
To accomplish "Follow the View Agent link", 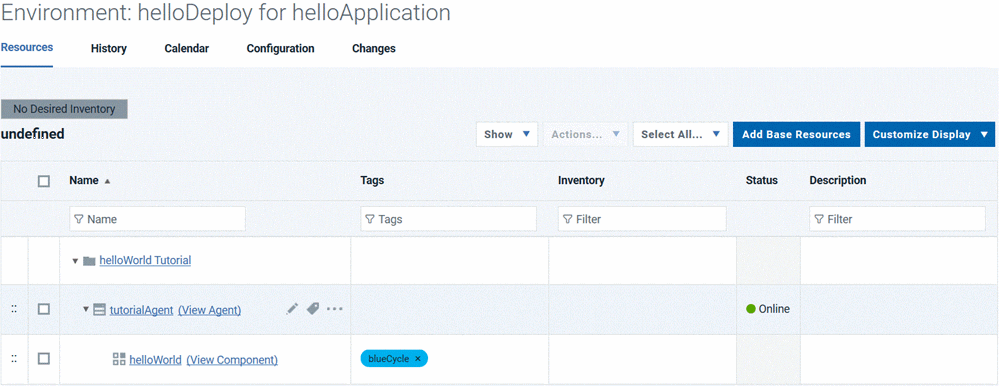I will (x=210, y=310).
